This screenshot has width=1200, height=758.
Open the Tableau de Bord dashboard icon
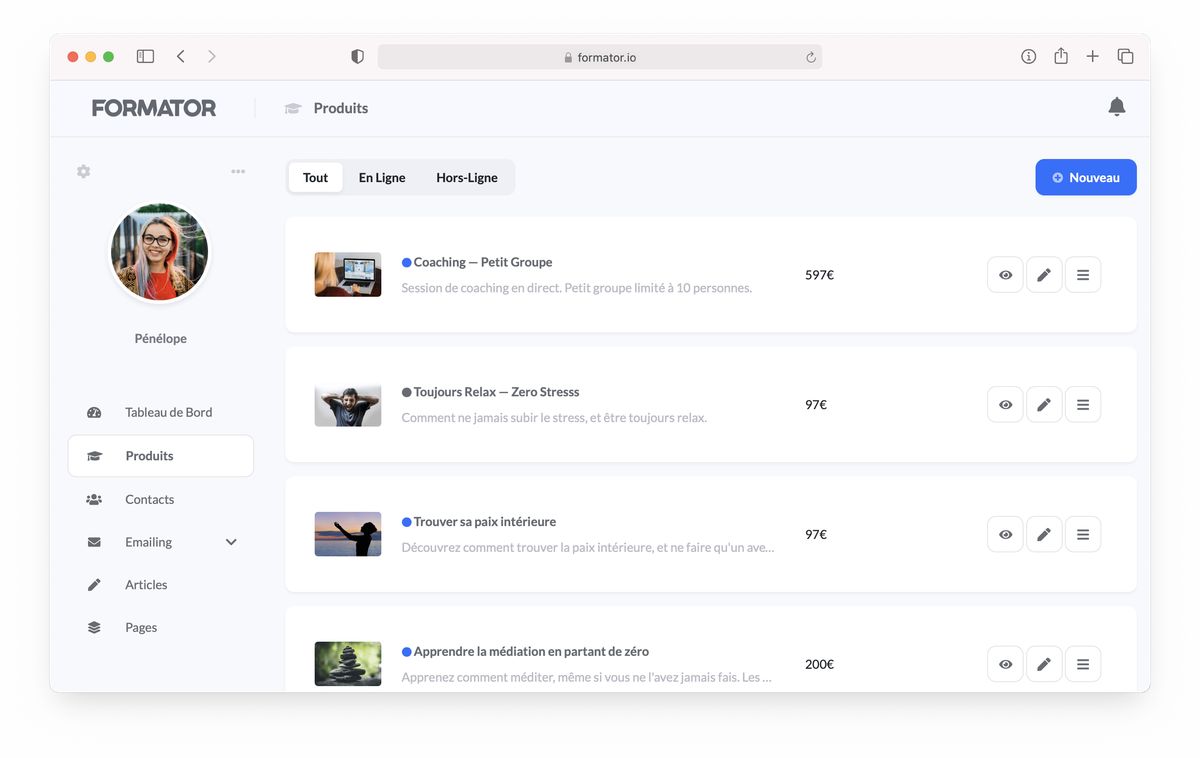(93, 412)
